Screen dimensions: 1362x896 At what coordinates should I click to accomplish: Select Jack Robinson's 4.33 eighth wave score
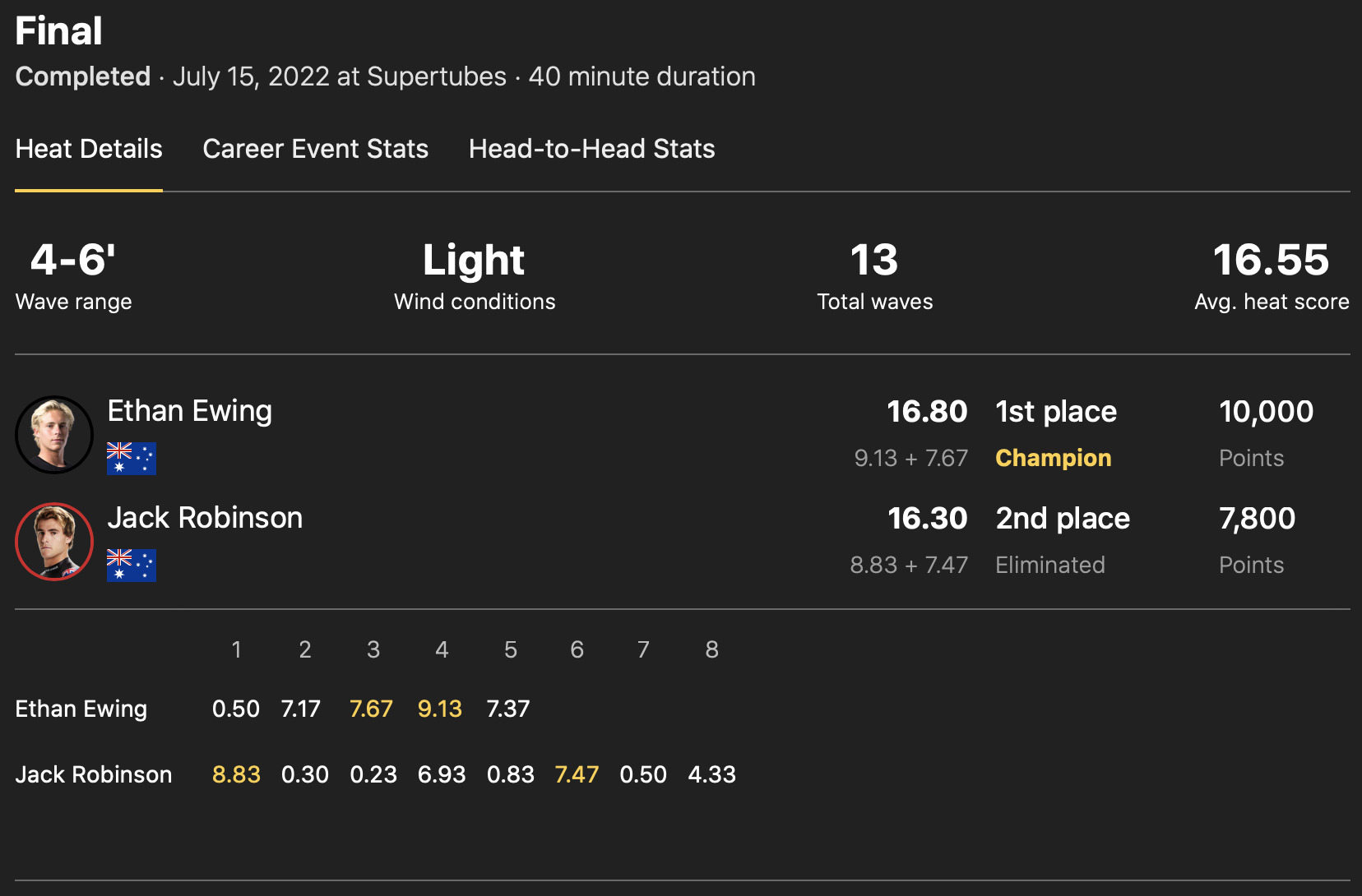(711, 774)
